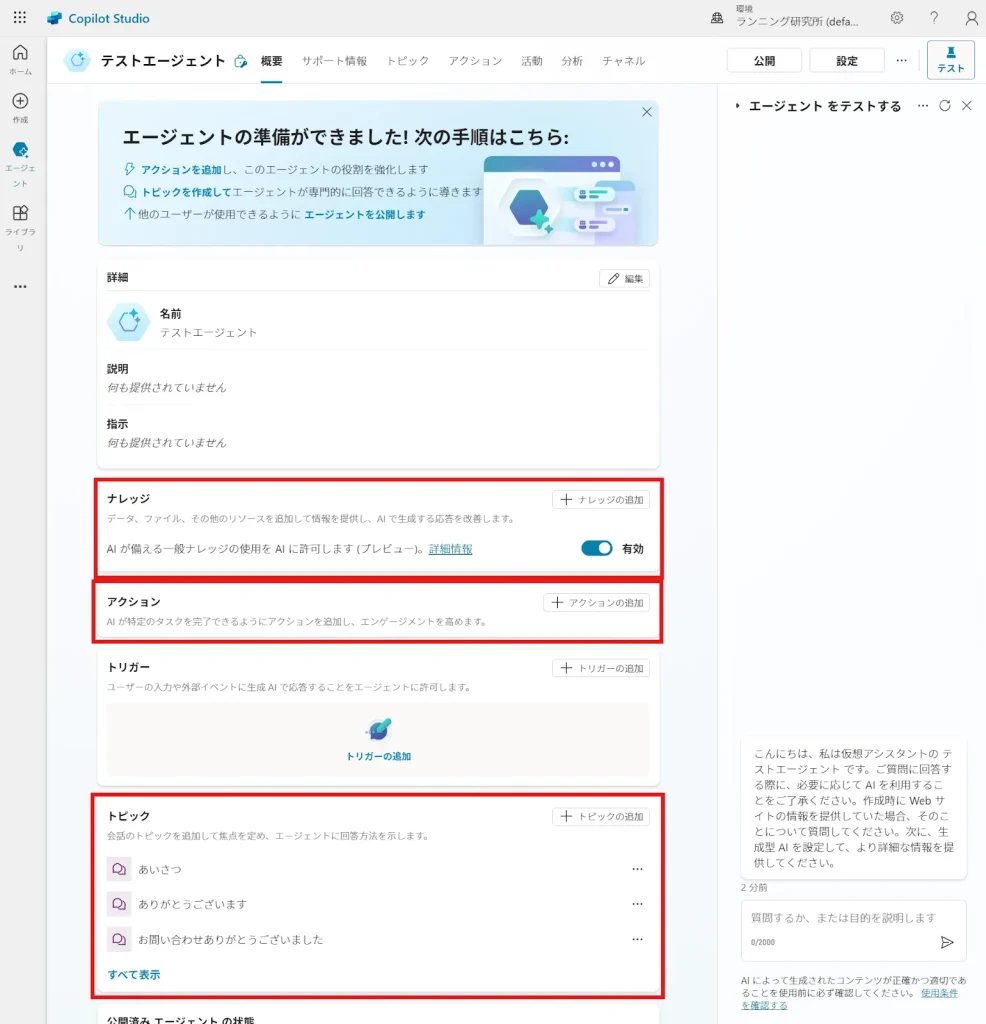The height and width of the screenshot is (1024, 986).
Task: Open the account profile icon
Action: pyautogui.click(x=971, y=18)
